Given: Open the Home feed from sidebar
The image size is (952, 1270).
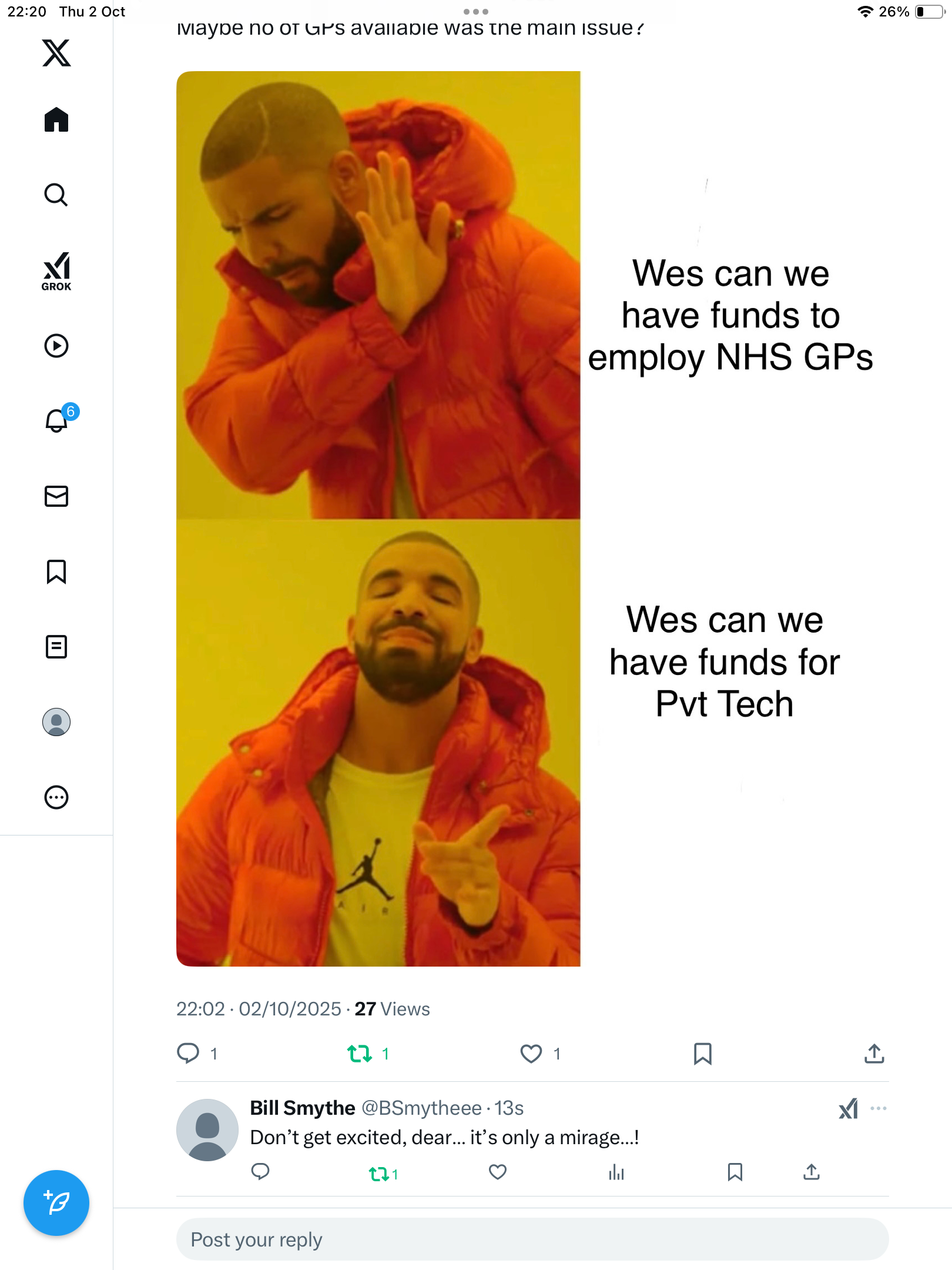Looking at the screenshot, I should [x=56, y=120].
